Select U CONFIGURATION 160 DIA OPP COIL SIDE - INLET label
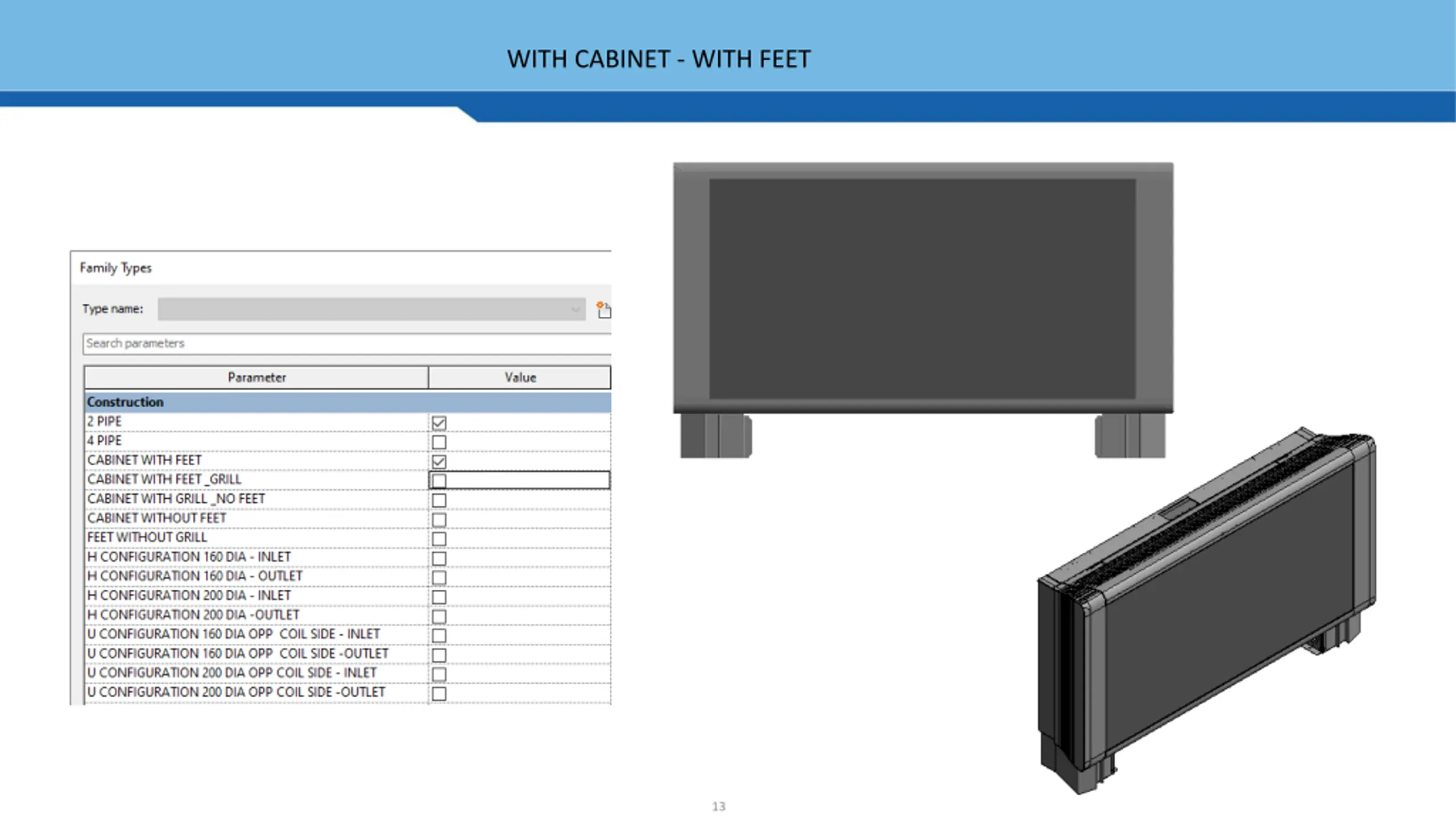Screen dimensions: 1456x819 point(233,634)
